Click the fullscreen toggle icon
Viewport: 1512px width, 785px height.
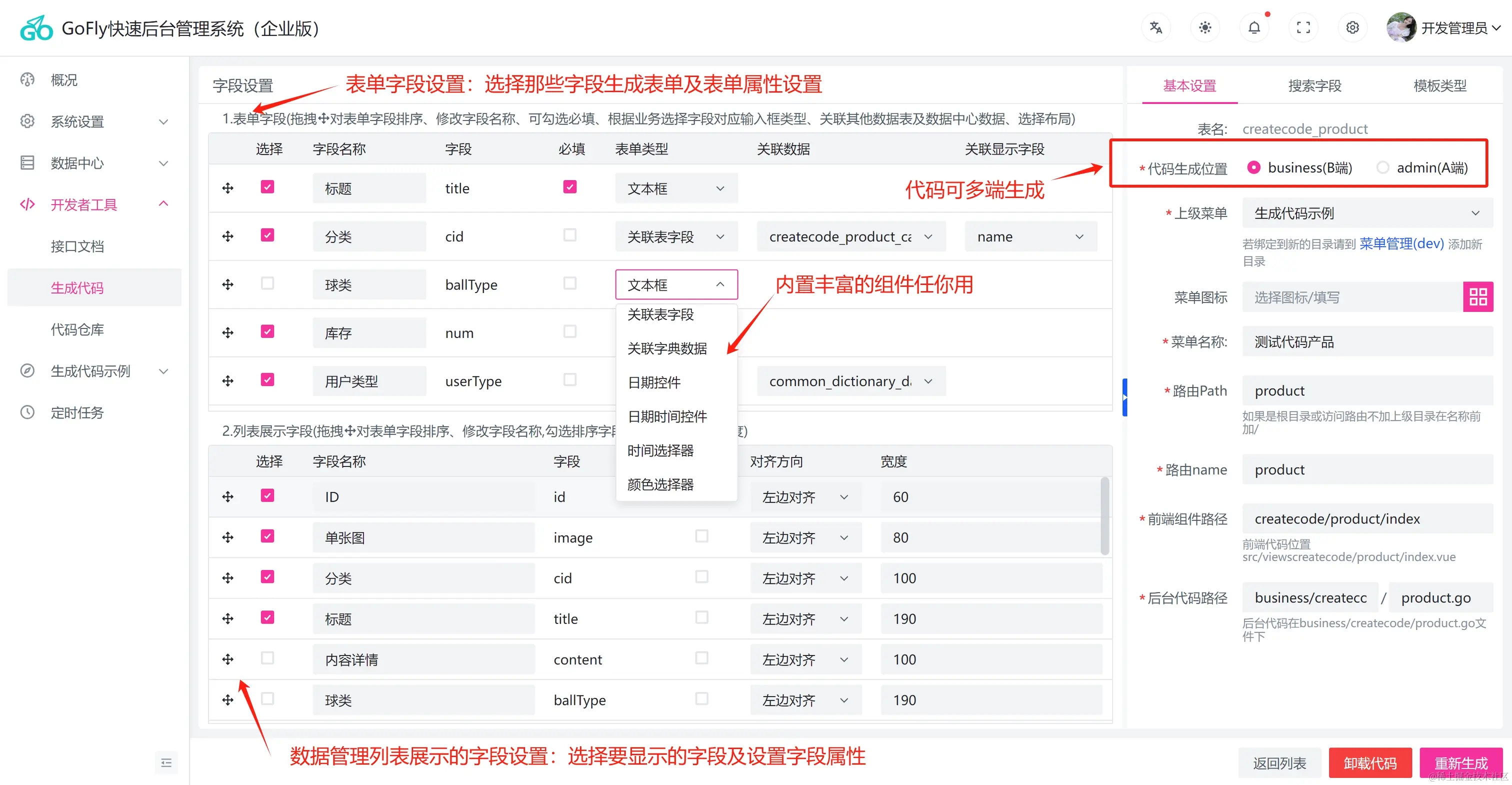tap(1303, 27)
